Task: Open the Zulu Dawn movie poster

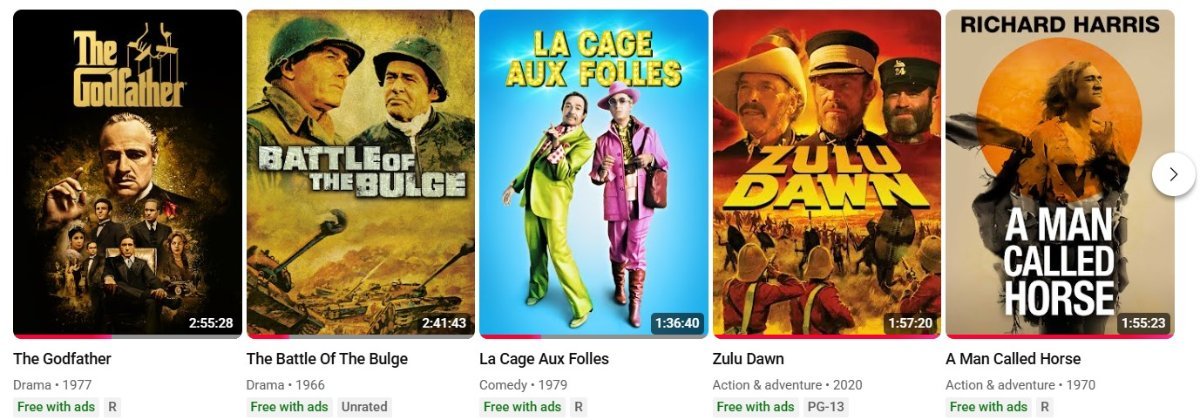Action: pos(827,174)
